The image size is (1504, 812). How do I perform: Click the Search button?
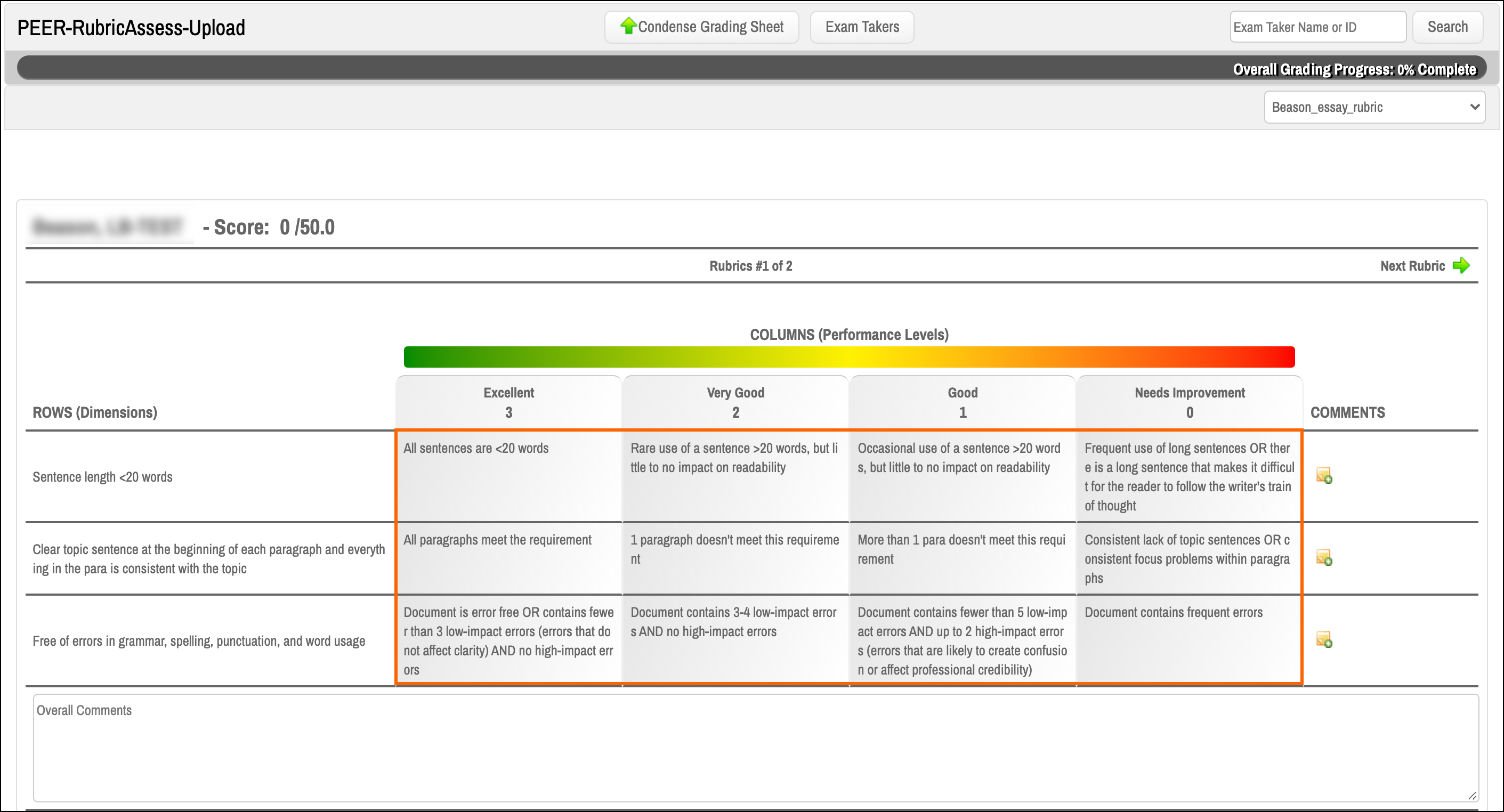coord(1447,27)
